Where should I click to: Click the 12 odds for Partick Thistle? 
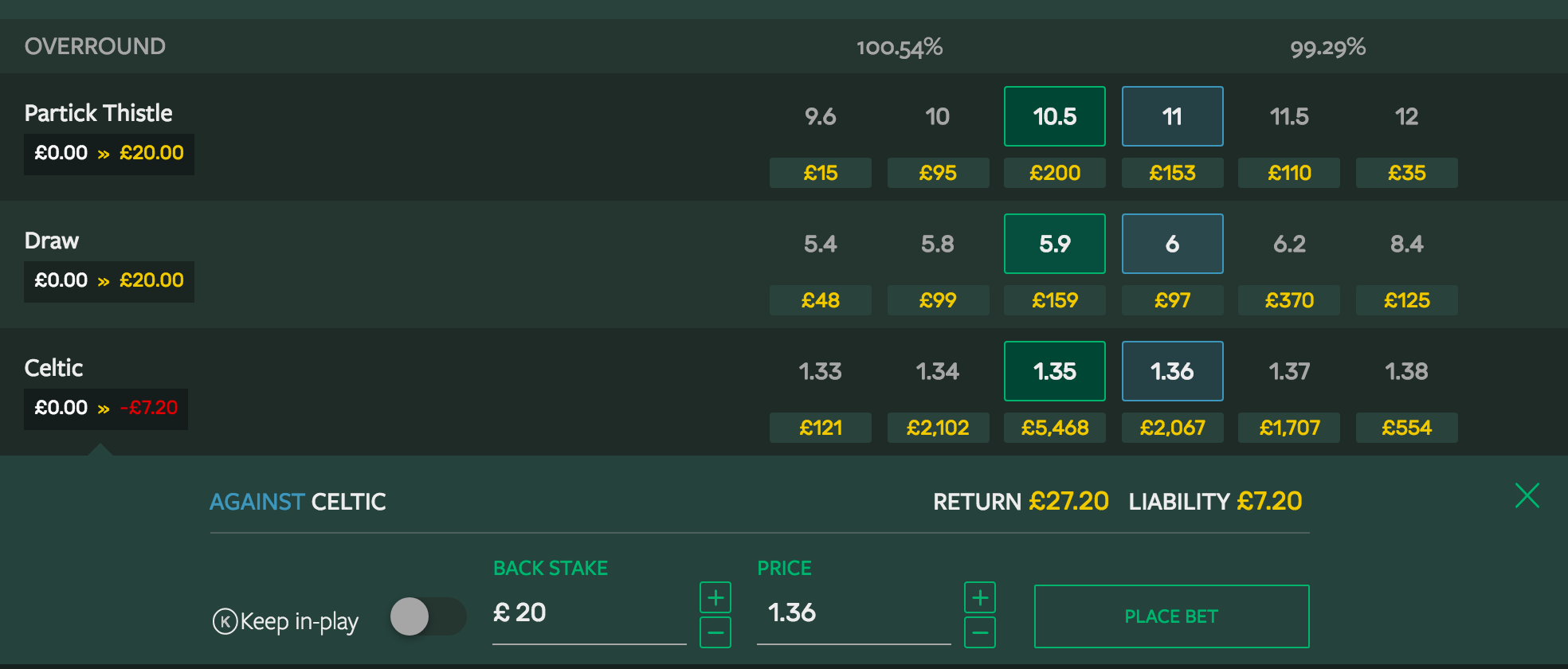tap(1406, 116)
